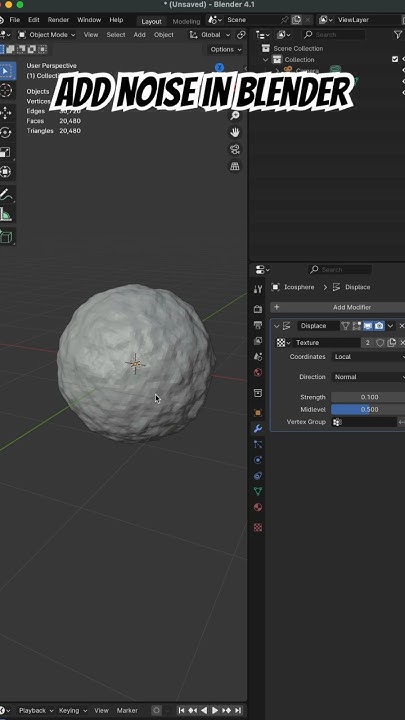
Task: Select the Measure tool
Action: (x=6, y=214)
